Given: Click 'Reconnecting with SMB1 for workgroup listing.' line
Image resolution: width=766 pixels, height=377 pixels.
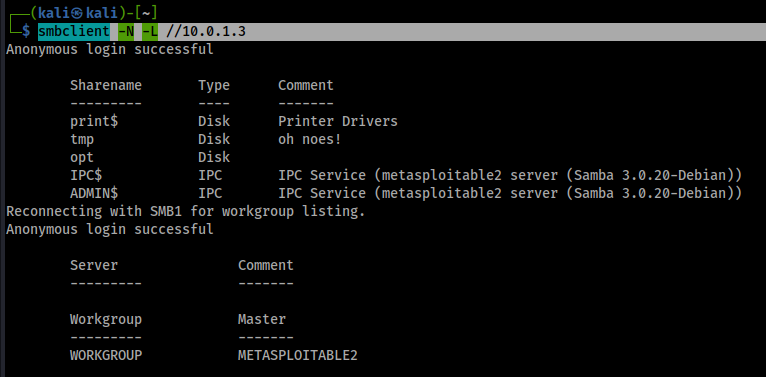Looking at the screenshot, I should click(186, 212).
